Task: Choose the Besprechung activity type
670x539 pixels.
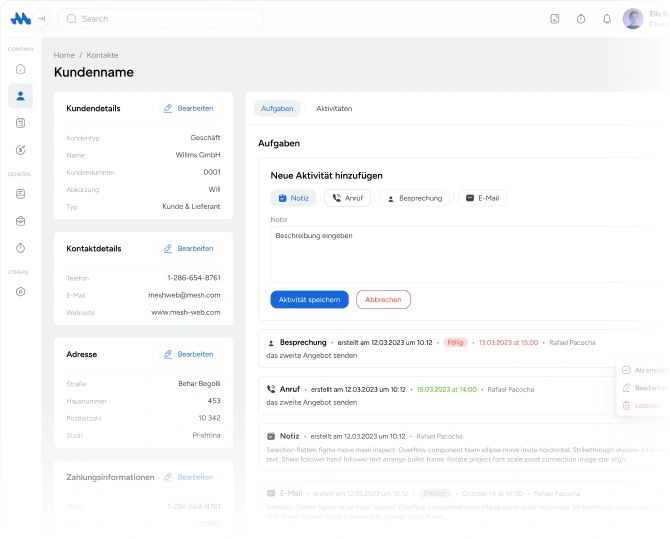Action: click(413, 198)
